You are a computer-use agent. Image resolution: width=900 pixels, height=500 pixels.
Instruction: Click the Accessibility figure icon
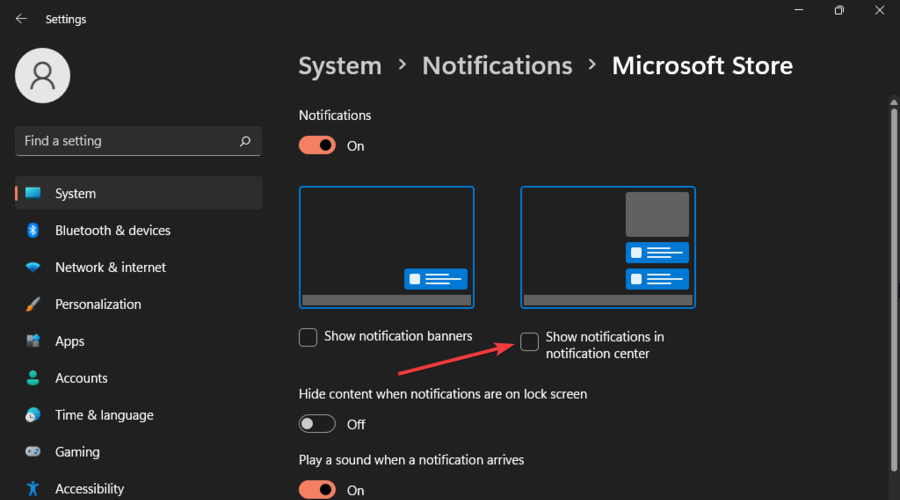click(33, 489)
